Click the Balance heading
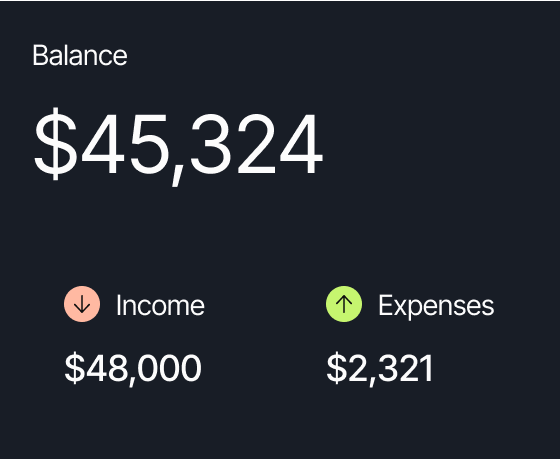 tap(80, 55)
